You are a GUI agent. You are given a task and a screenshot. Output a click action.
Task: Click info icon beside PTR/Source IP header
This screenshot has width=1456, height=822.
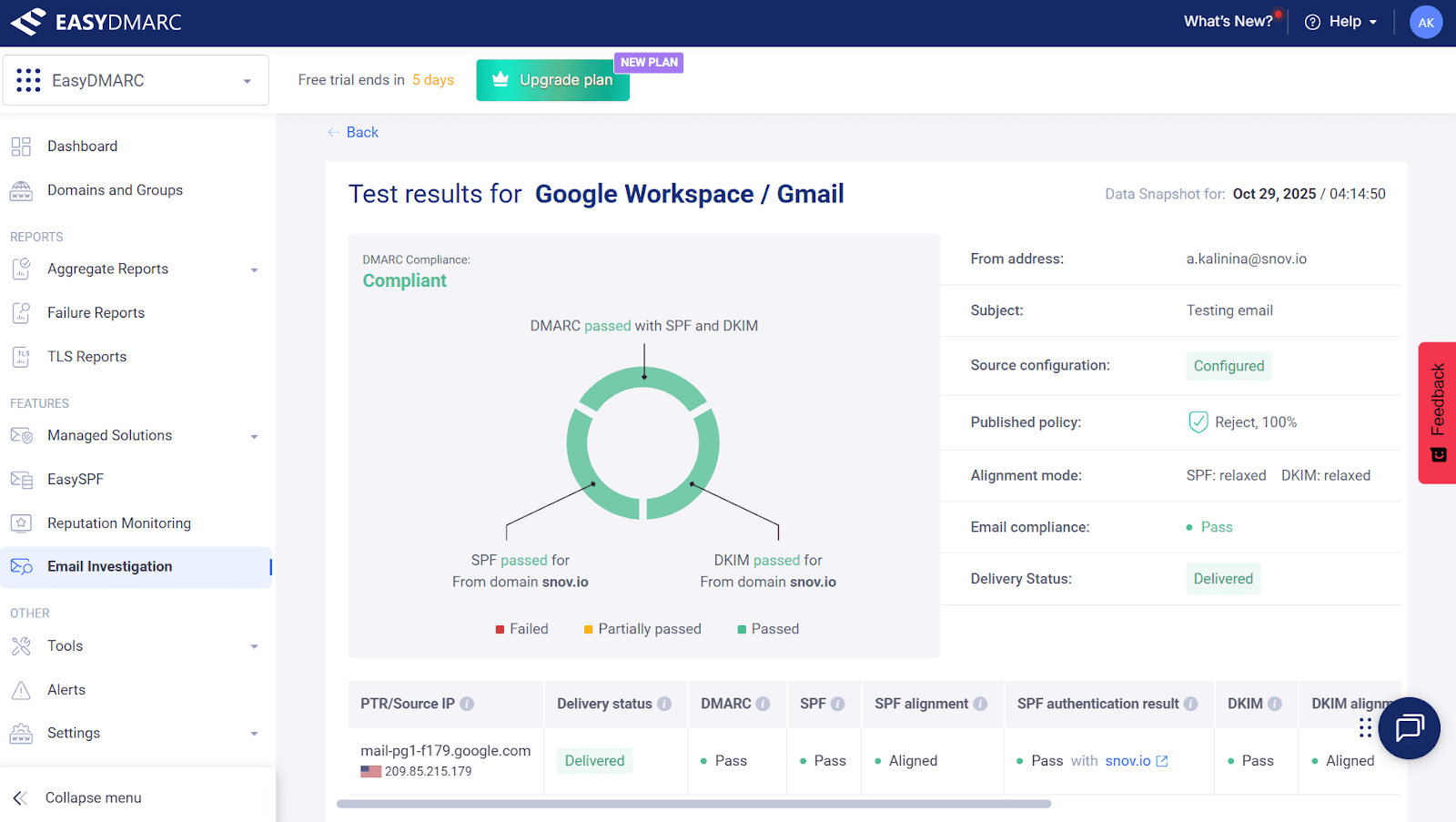pos(467,704)
